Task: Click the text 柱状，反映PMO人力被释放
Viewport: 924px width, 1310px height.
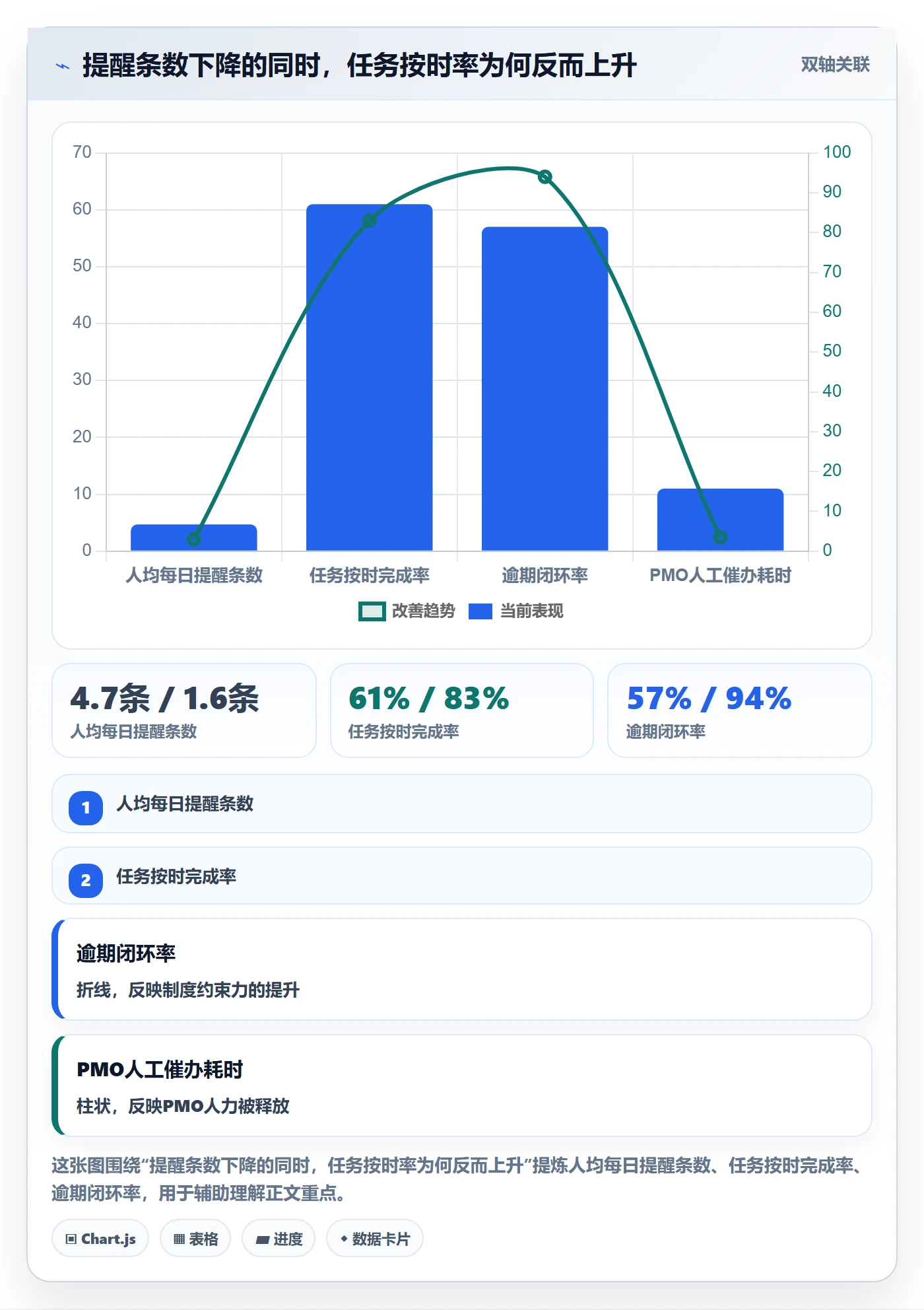Action: coord(183,1107)
